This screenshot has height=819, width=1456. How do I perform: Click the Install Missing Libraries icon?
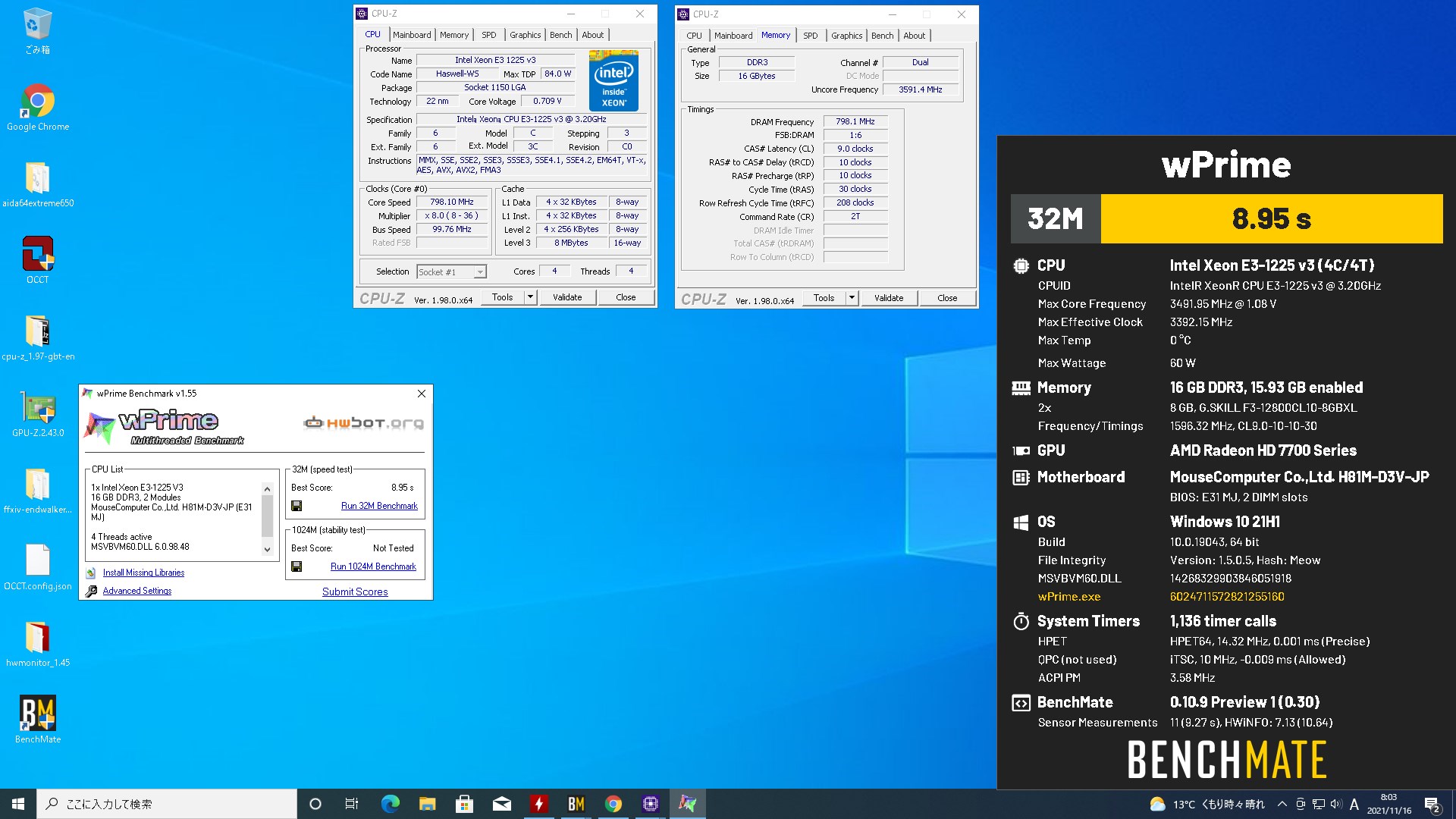tap(91, 573)
